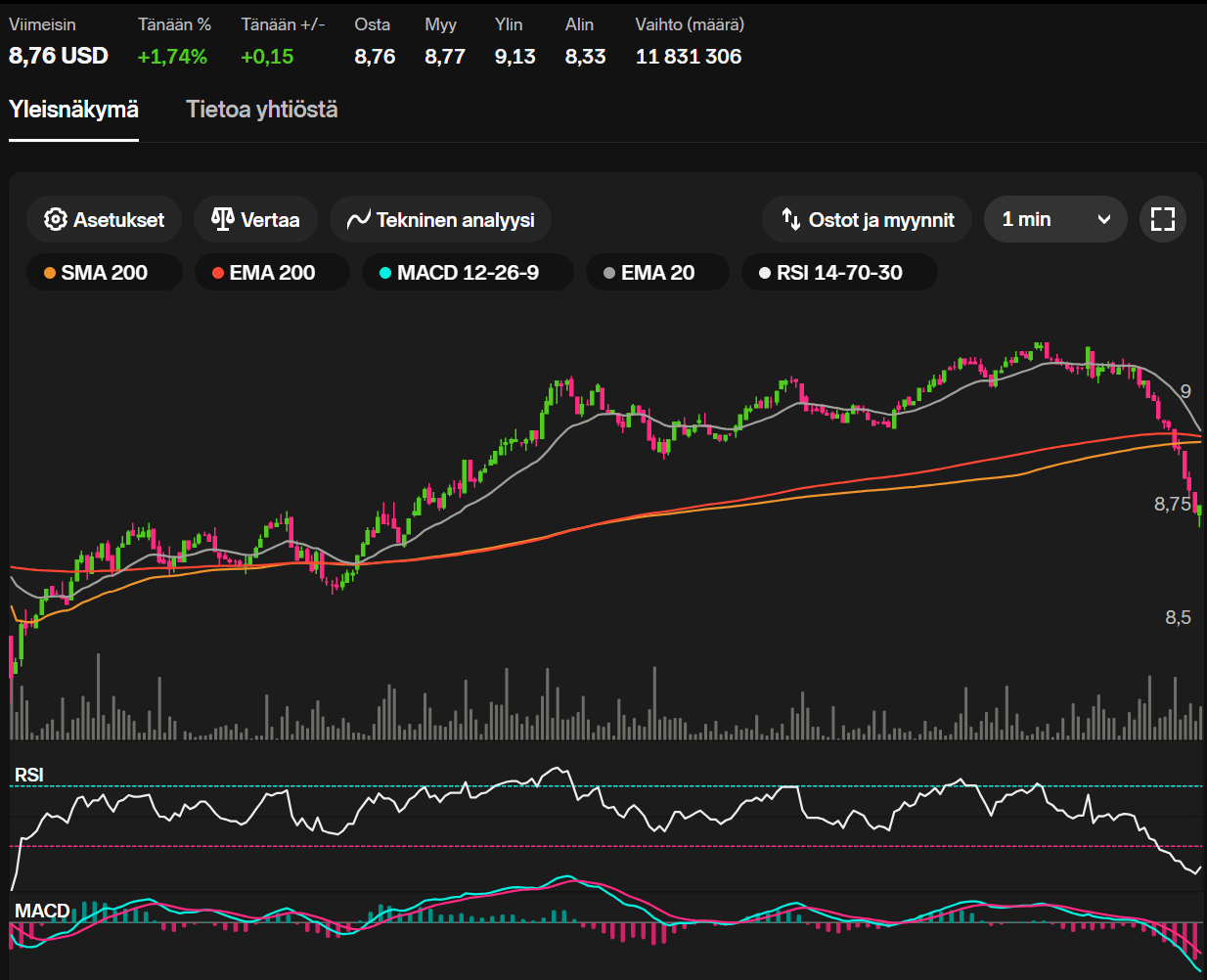The image size is (1207, 980).
Task: Toggle the SMA 200 indicator chip
Action: click(105, 273)
